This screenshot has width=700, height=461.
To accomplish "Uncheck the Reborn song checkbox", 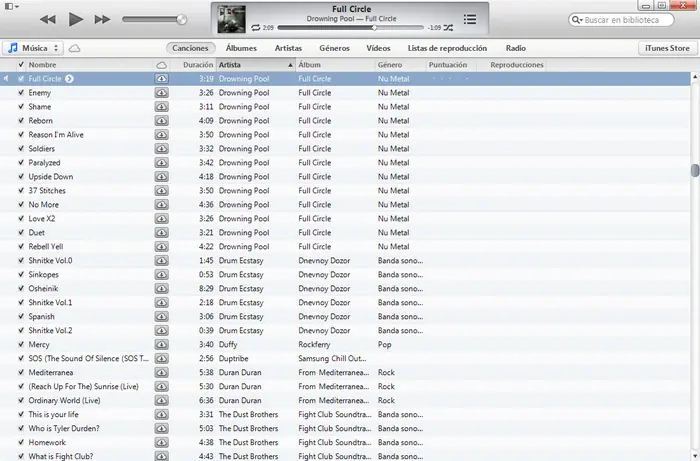I will 21,120.
